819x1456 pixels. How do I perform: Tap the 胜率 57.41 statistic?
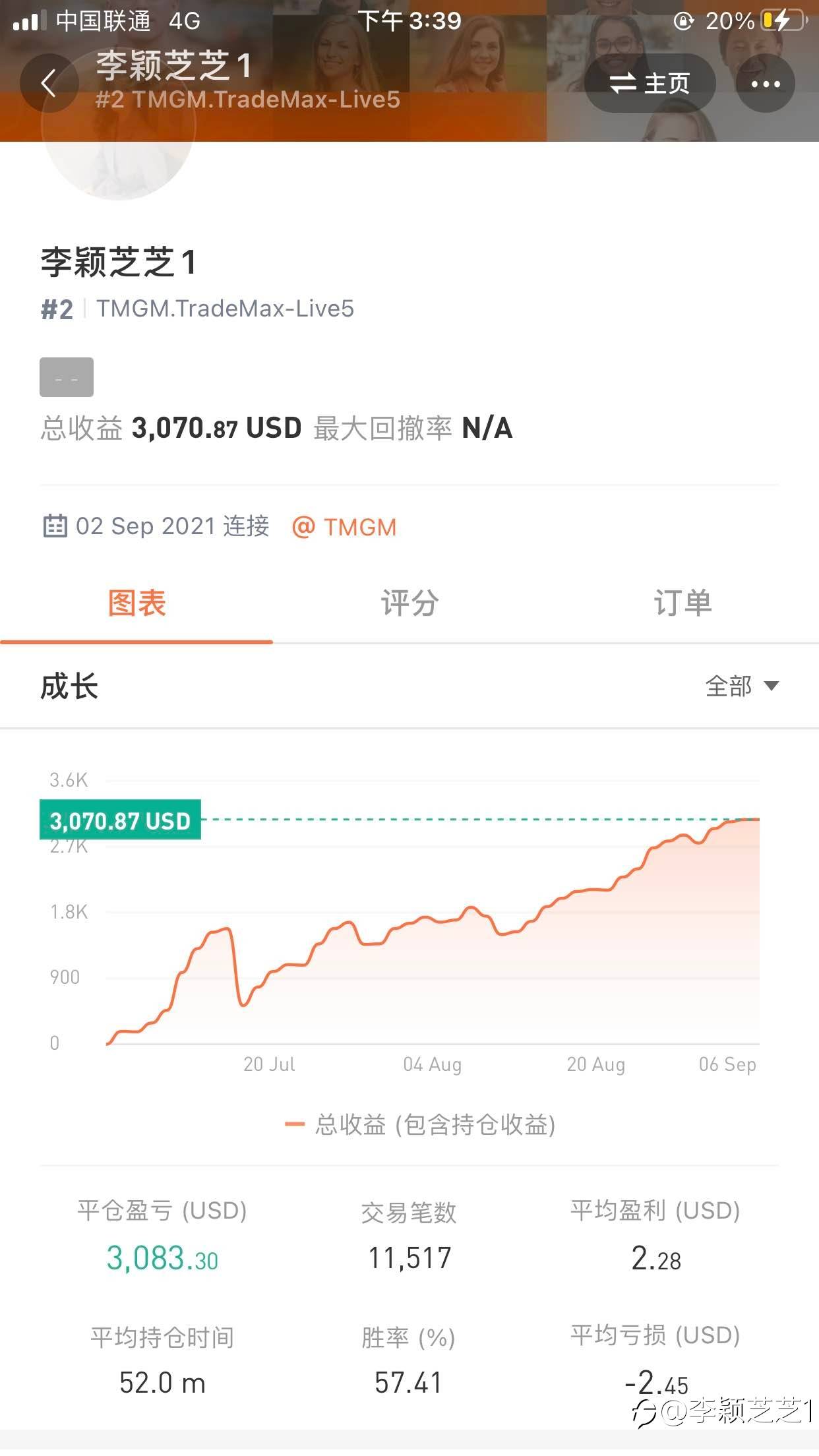tap(408, 1383)
